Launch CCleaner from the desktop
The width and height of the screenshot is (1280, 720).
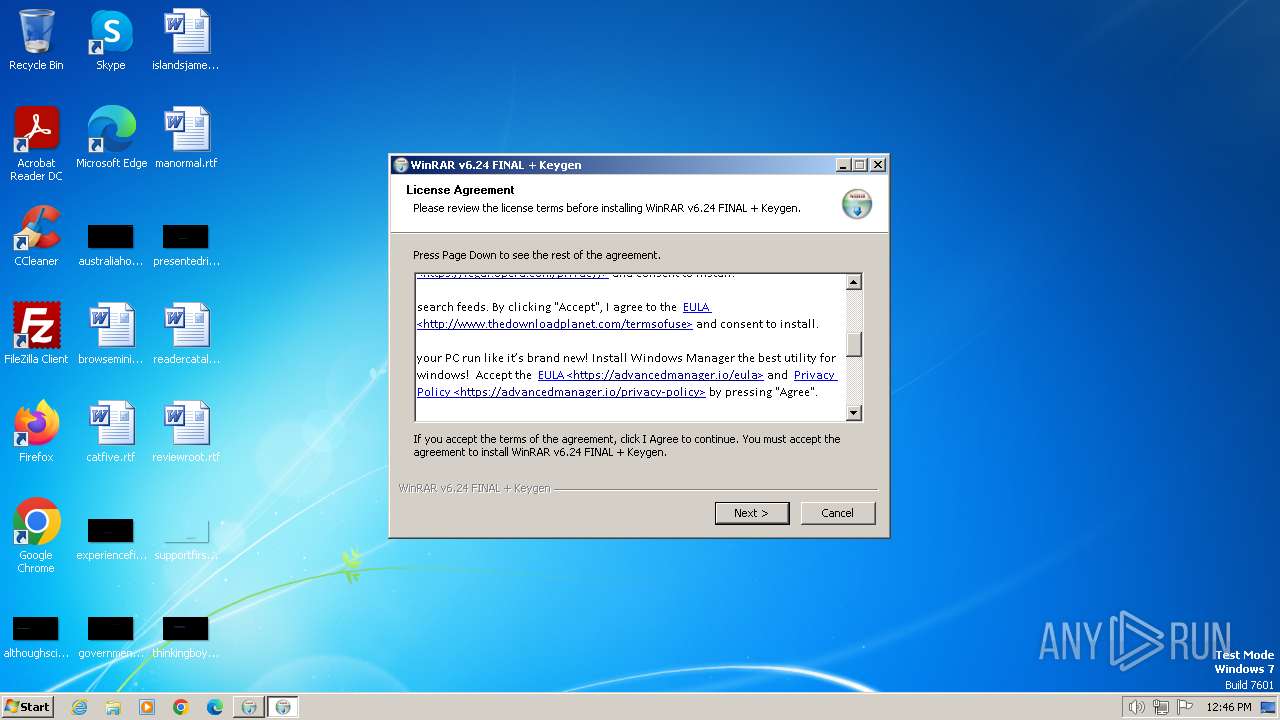36,236
